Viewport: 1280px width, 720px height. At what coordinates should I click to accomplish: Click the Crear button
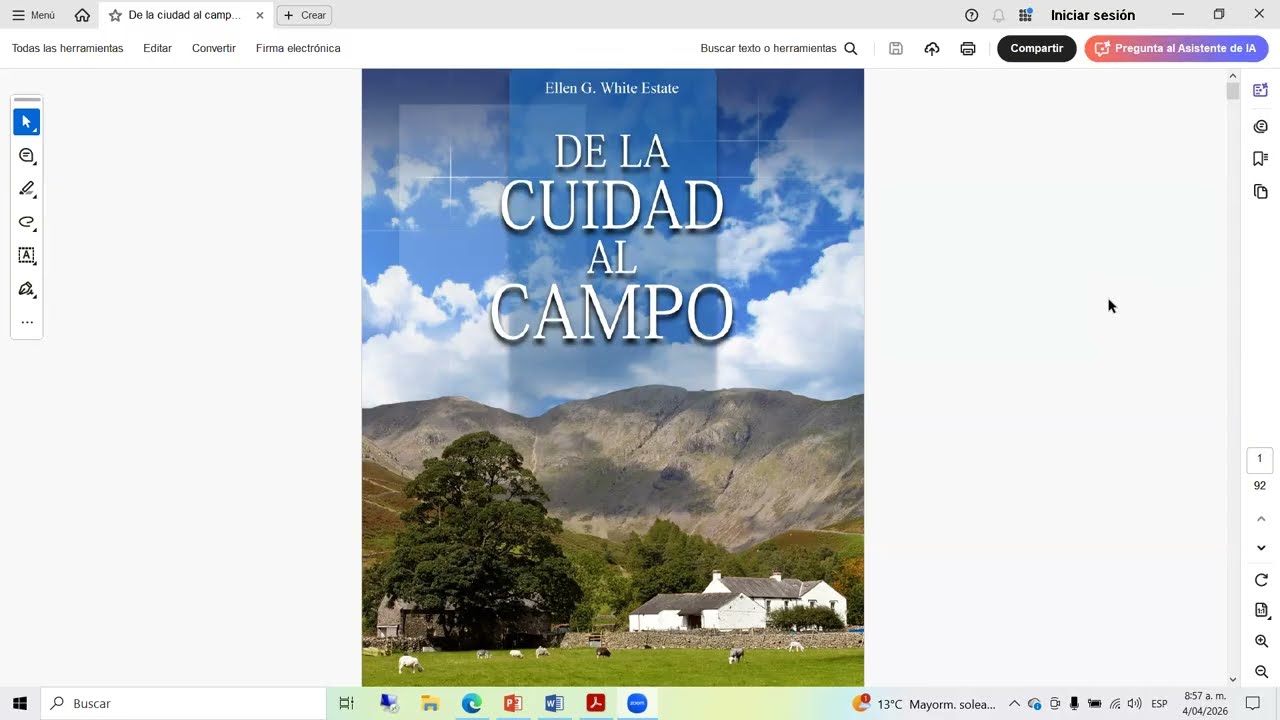click(304, 15)
